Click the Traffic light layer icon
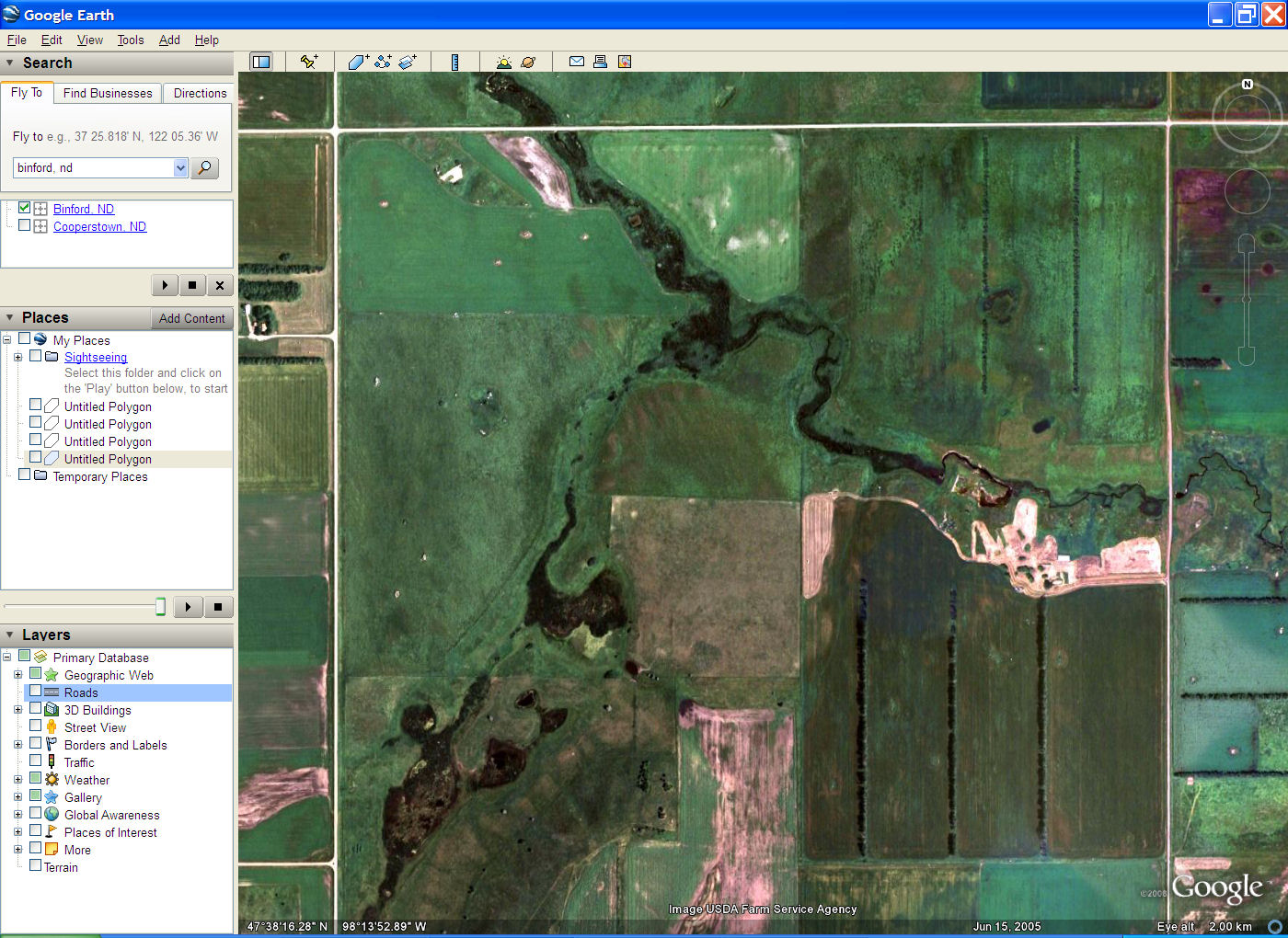 (x=52, y=762)
